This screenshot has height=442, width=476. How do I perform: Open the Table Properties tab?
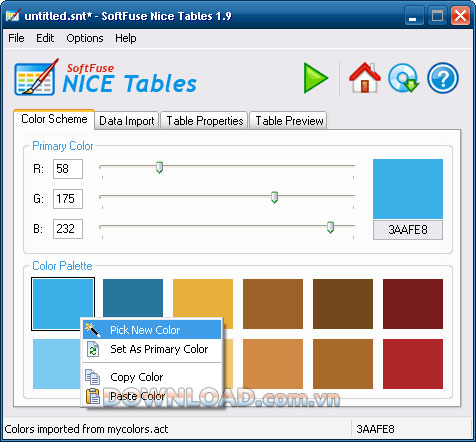pyautogui.click(x=204, y=121)
